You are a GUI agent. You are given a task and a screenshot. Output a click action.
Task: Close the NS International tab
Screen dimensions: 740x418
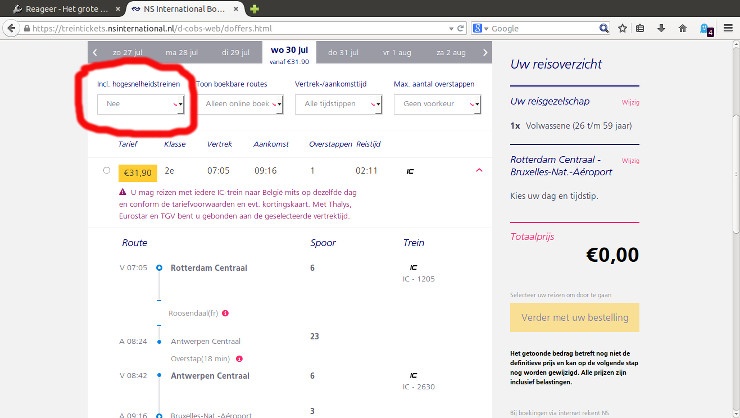(235, 9)
